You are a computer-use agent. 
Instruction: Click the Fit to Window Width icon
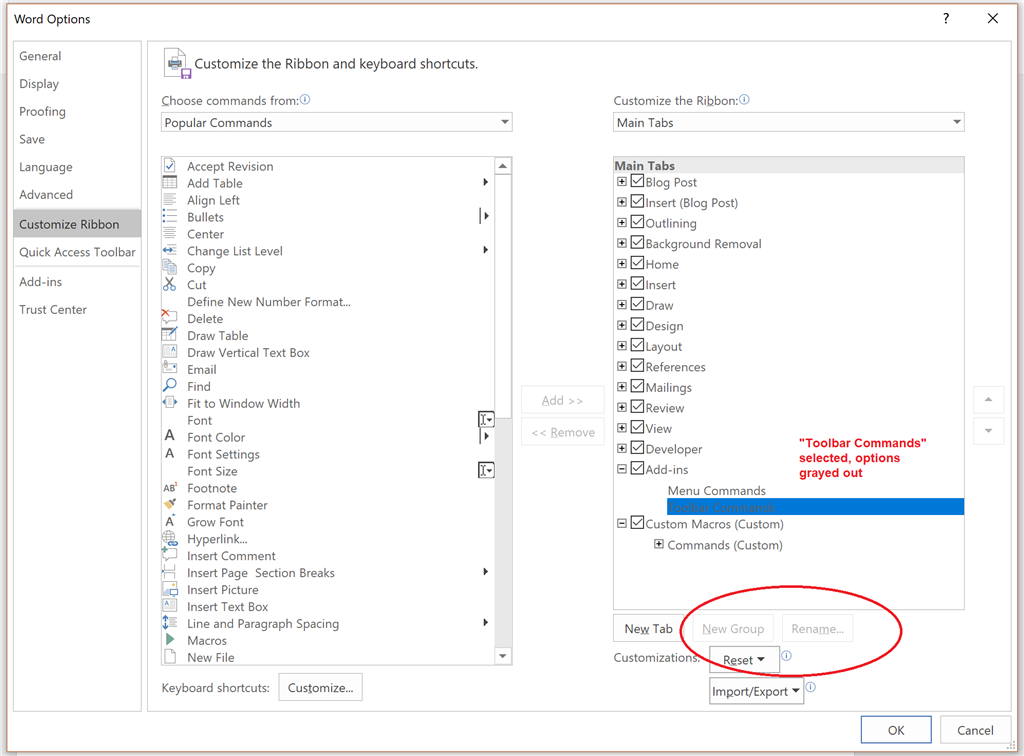170,402
